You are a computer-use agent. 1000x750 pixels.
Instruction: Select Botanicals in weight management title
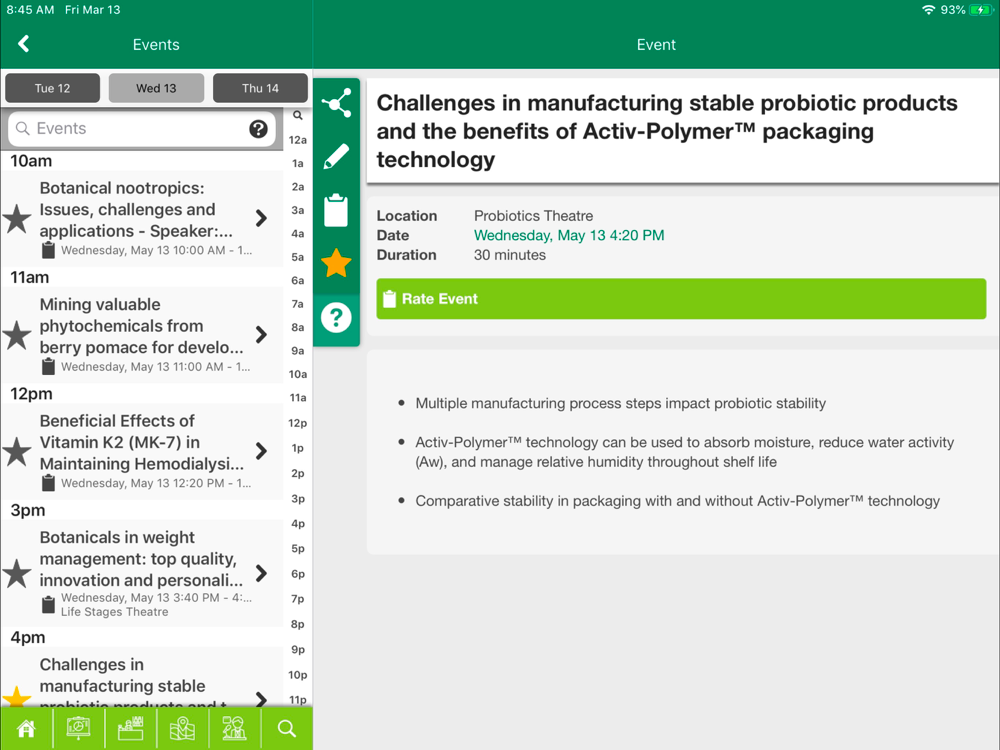[x=141, y=559]
